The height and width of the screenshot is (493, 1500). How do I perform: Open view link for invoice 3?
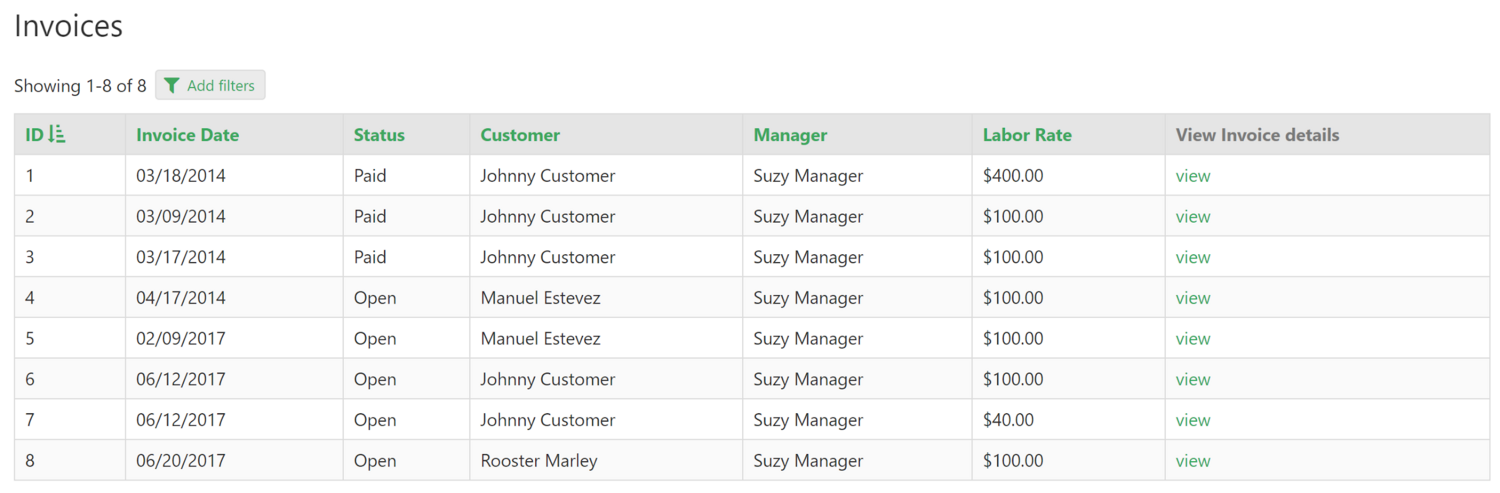pos(1193,257)
